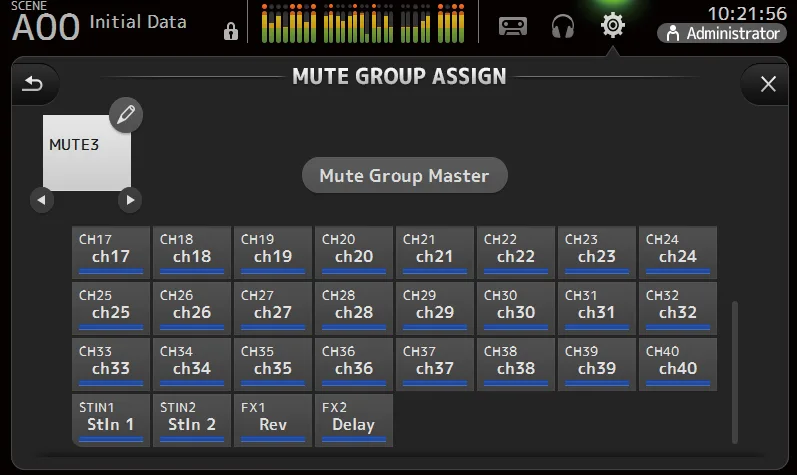Select channel CH38 for MUTE3
797x475 pixels.
pyautogui.click(x=516, y=364)
